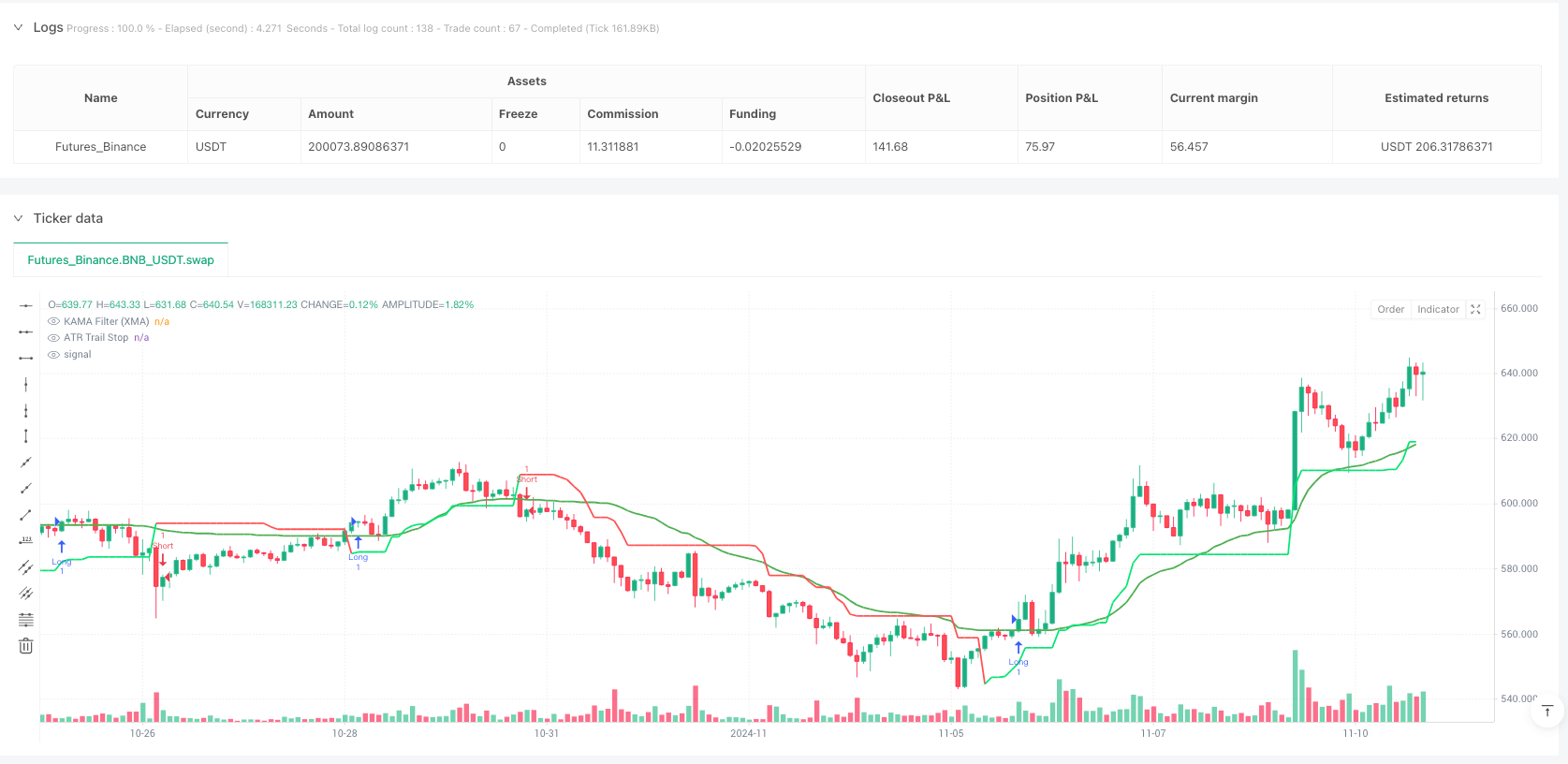This screenshot has width=1568, height=764.
Task: Click the scroll-to-top arrow button
Action: pos(1547,712)
